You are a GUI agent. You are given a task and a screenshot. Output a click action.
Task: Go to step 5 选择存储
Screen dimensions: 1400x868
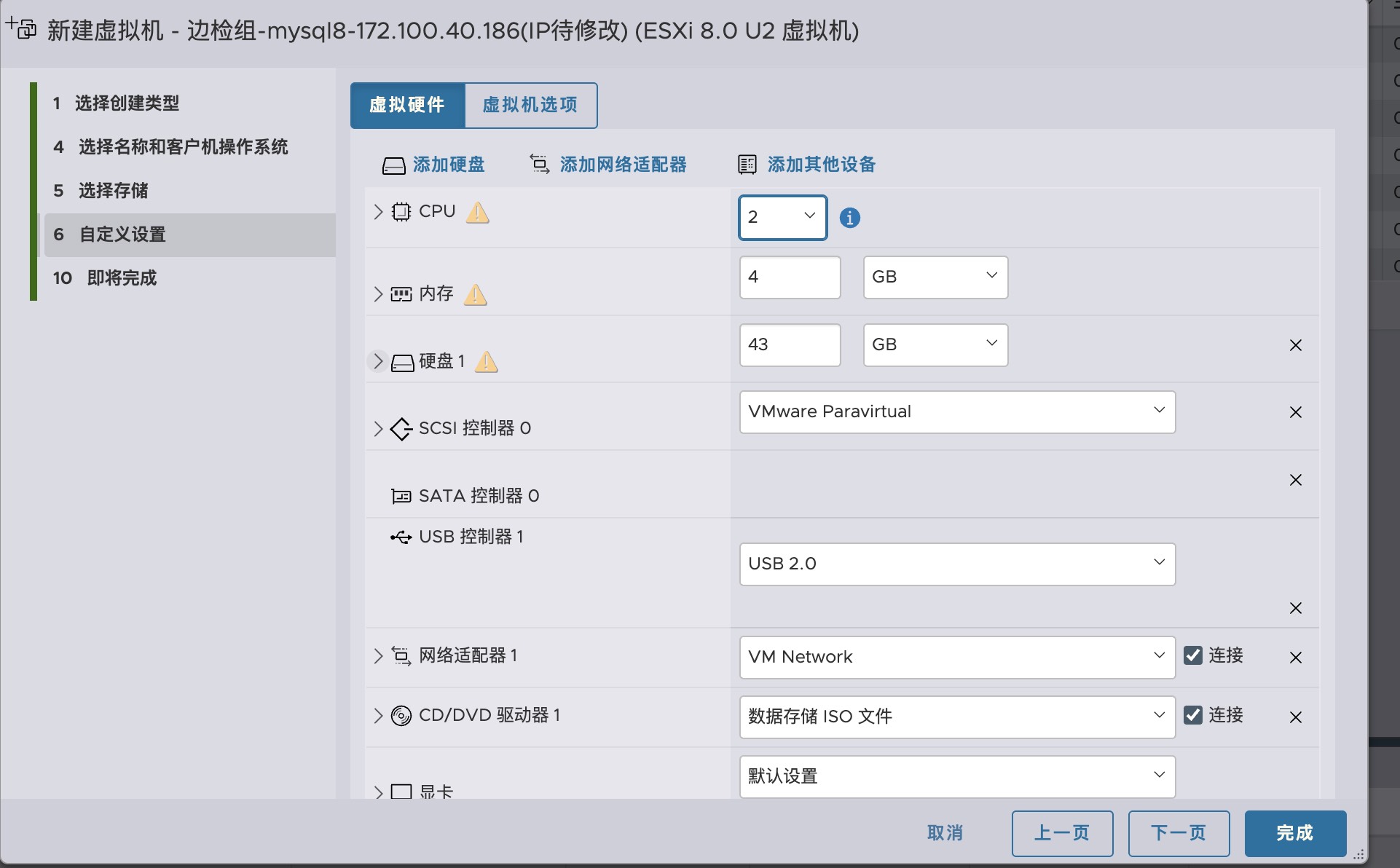(x=113, y=191)
